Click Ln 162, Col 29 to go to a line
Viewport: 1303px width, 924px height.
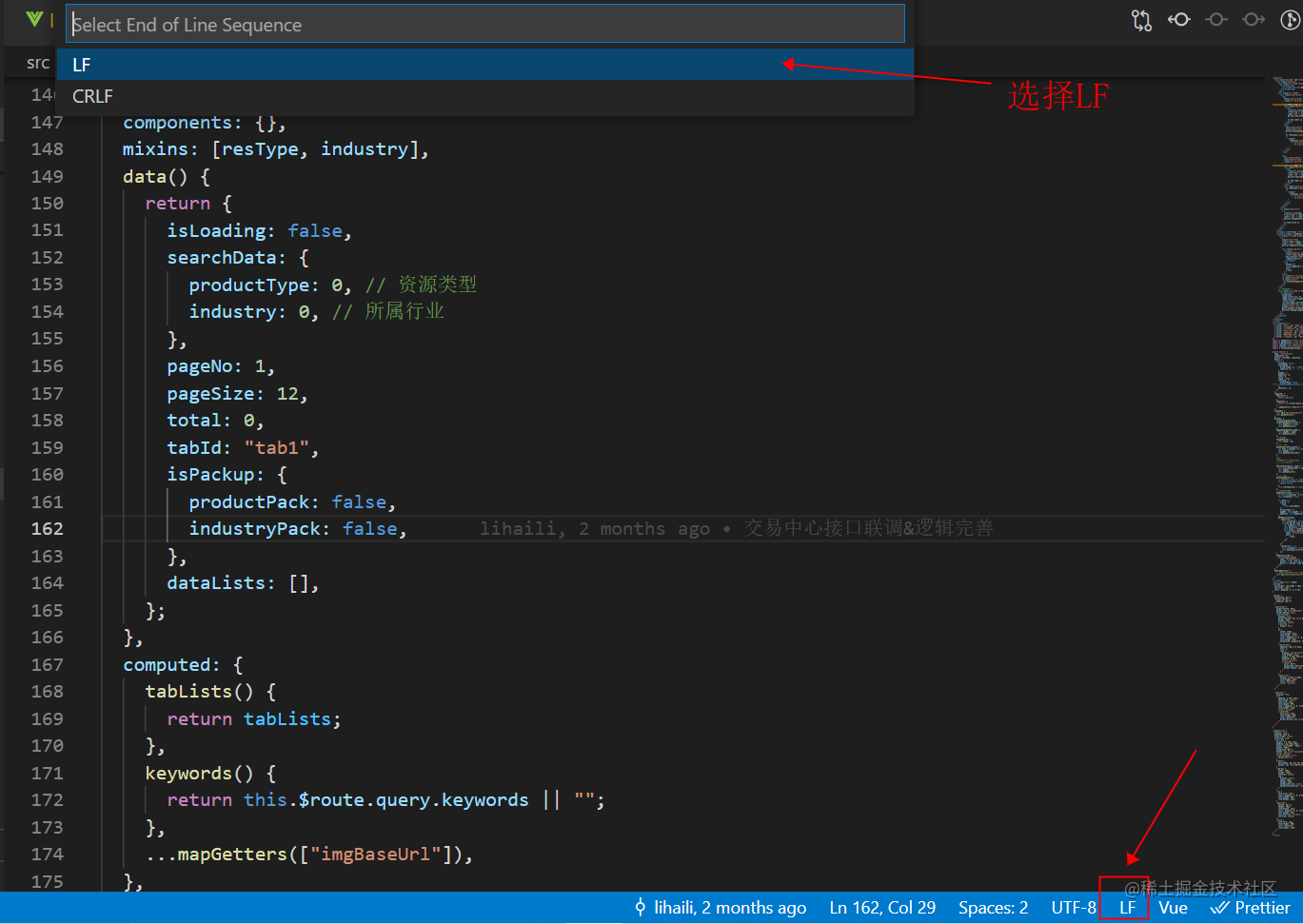coord(881,907)
